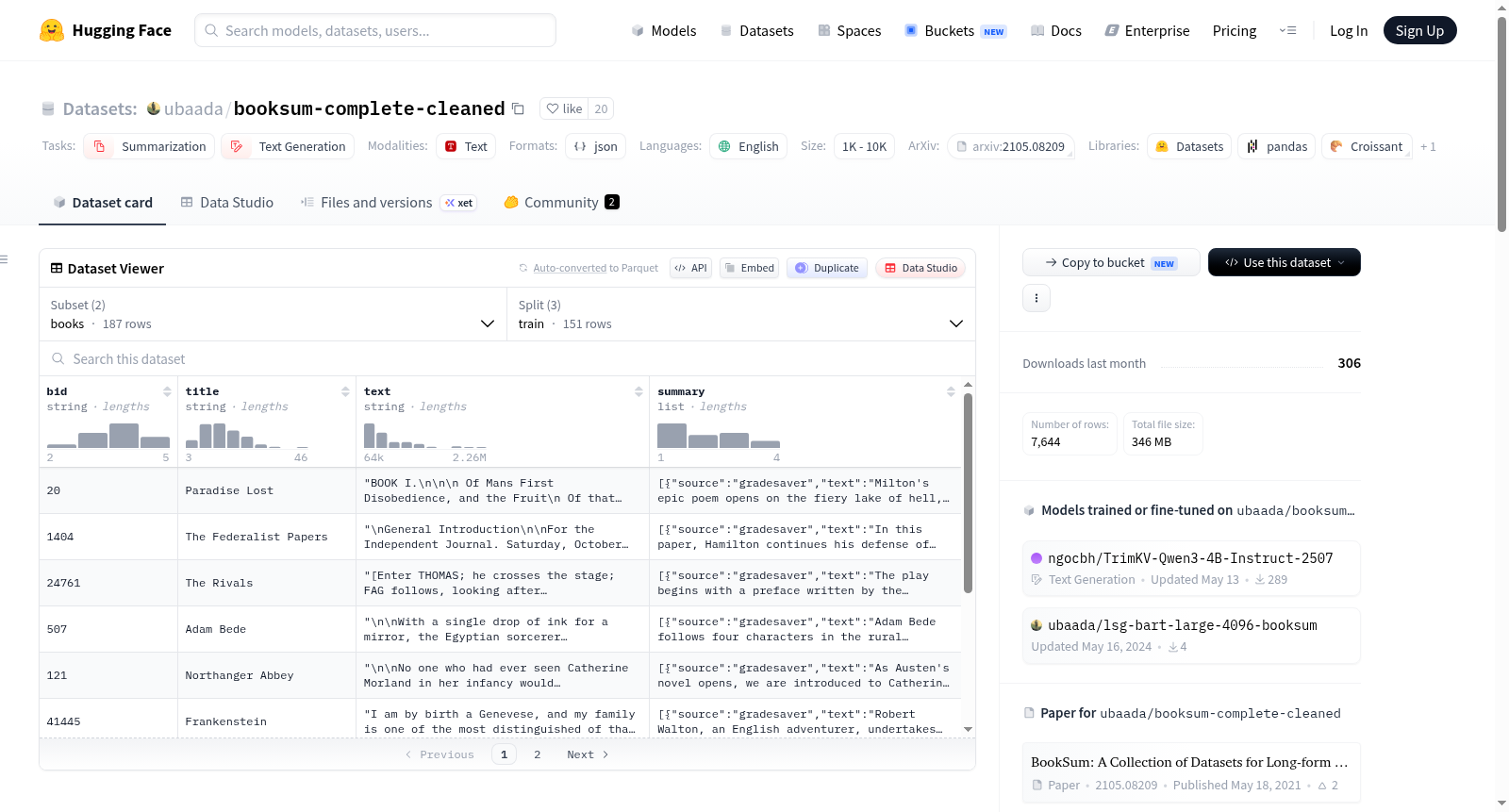Open the Community tab
The image size is (1509, 812).
562,202
